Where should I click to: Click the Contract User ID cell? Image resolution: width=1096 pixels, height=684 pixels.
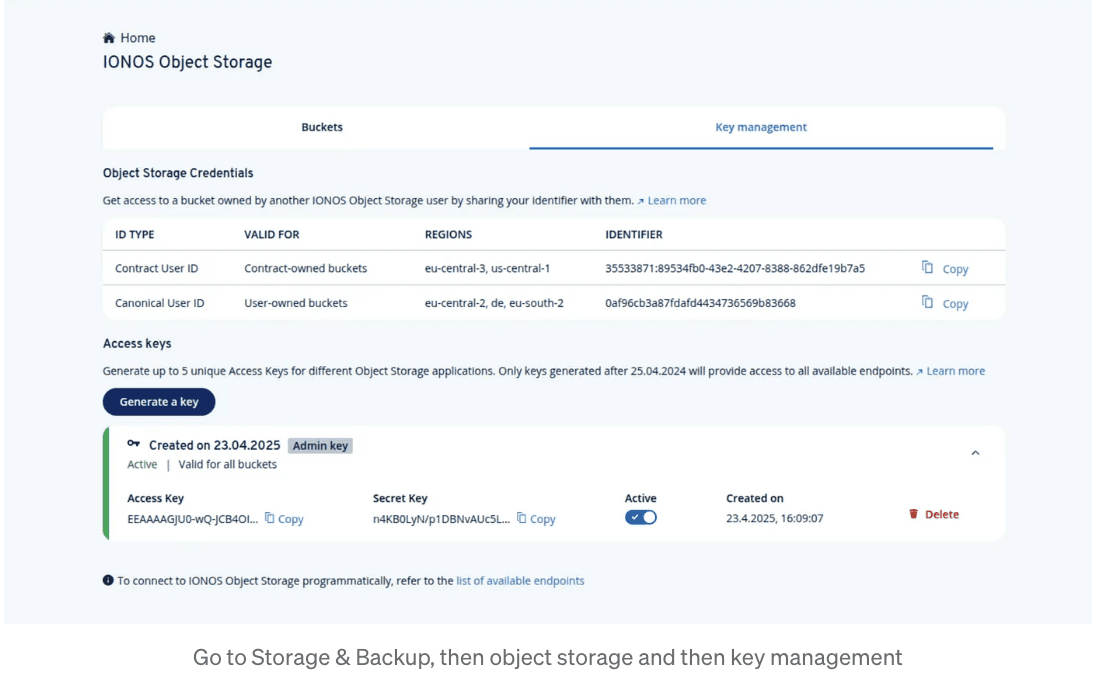pos(157,268)
